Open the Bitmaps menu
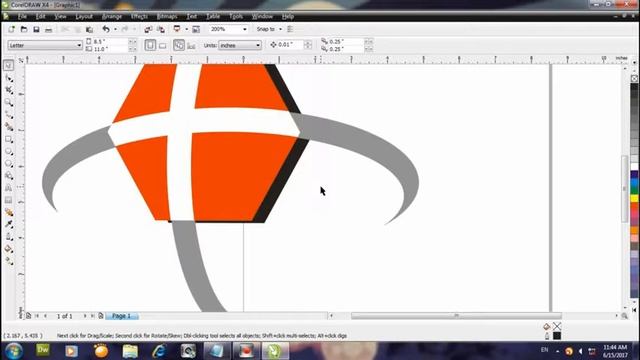Viewport: 640px width, 360px height. [x=167, y=16]
